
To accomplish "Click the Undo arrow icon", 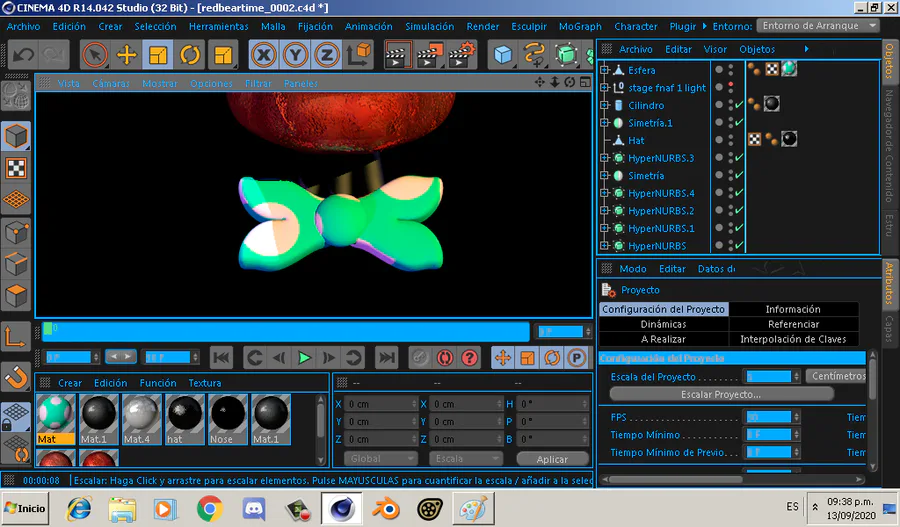I will [24, 55].
